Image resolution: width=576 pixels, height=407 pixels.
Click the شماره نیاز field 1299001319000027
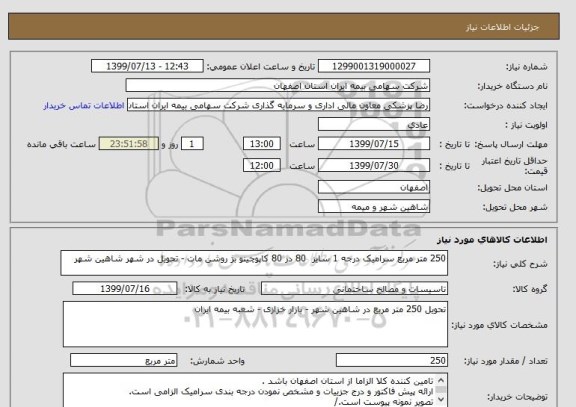(x=374, y=66)
